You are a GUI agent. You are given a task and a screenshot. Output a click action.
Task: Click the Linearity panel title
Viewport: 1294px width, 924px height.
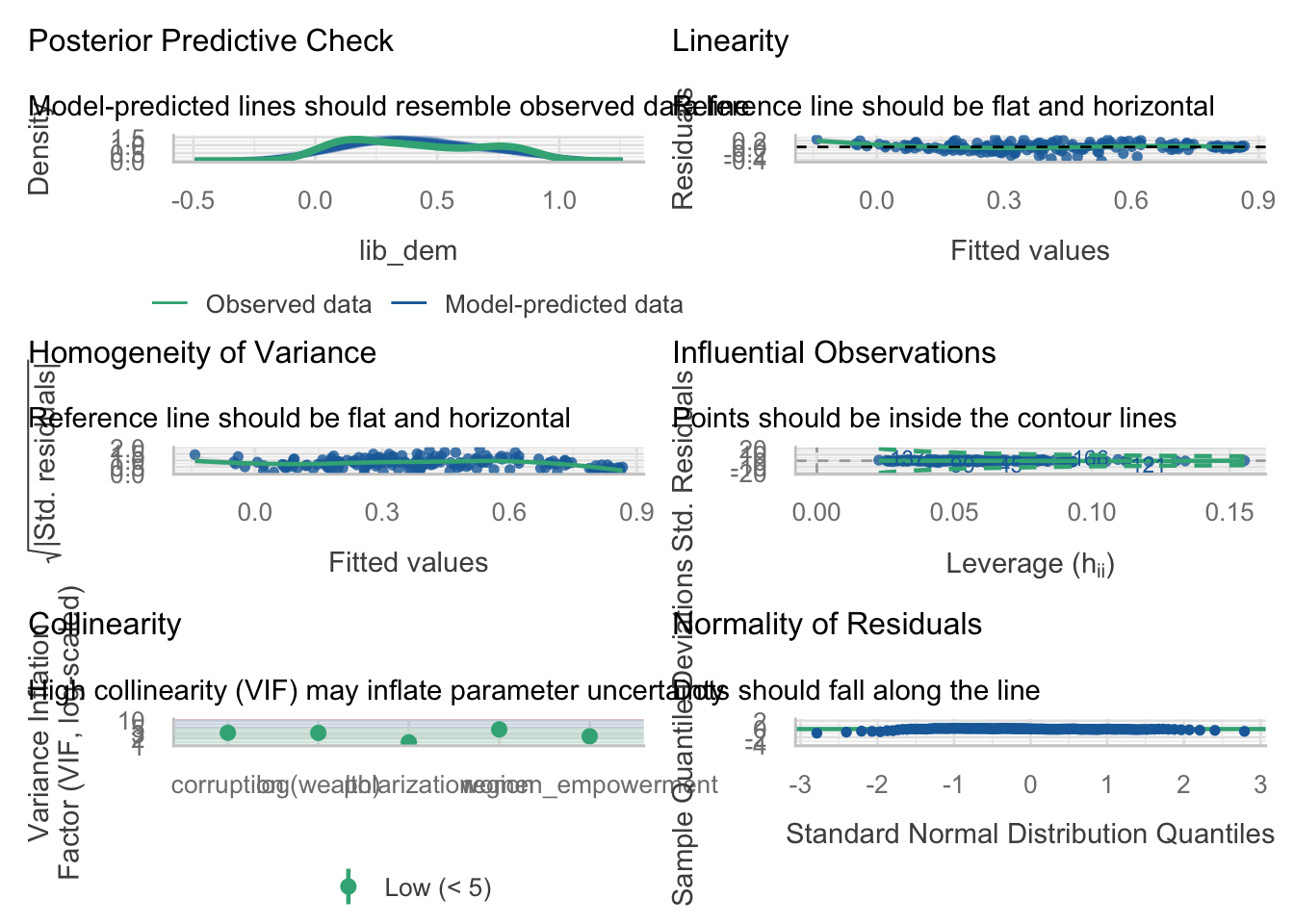[730, 41]
